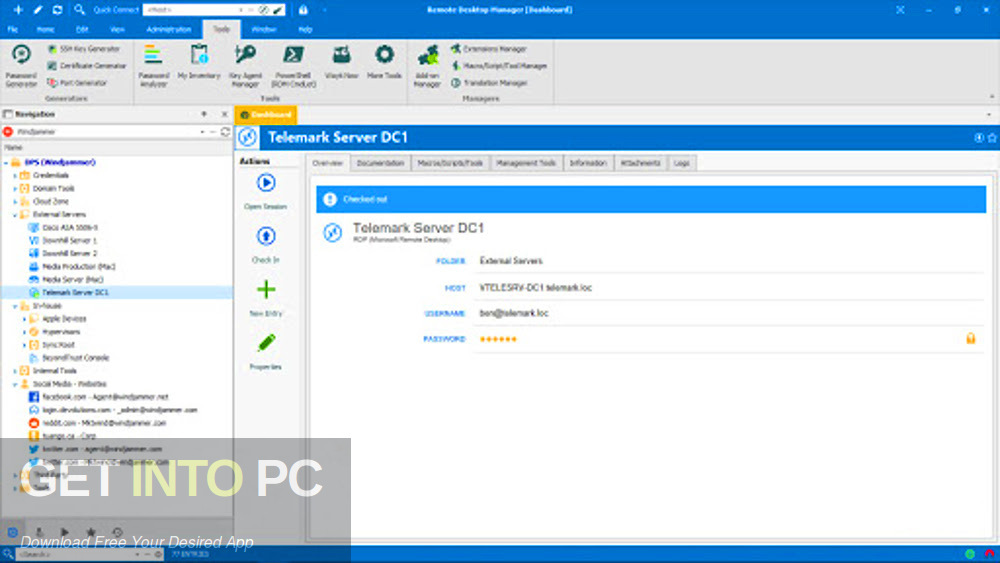The height and width of the screenshot is (563, 1000).
Task: Select Cisco ASA entry in tree
Action: tap(70, 228)
